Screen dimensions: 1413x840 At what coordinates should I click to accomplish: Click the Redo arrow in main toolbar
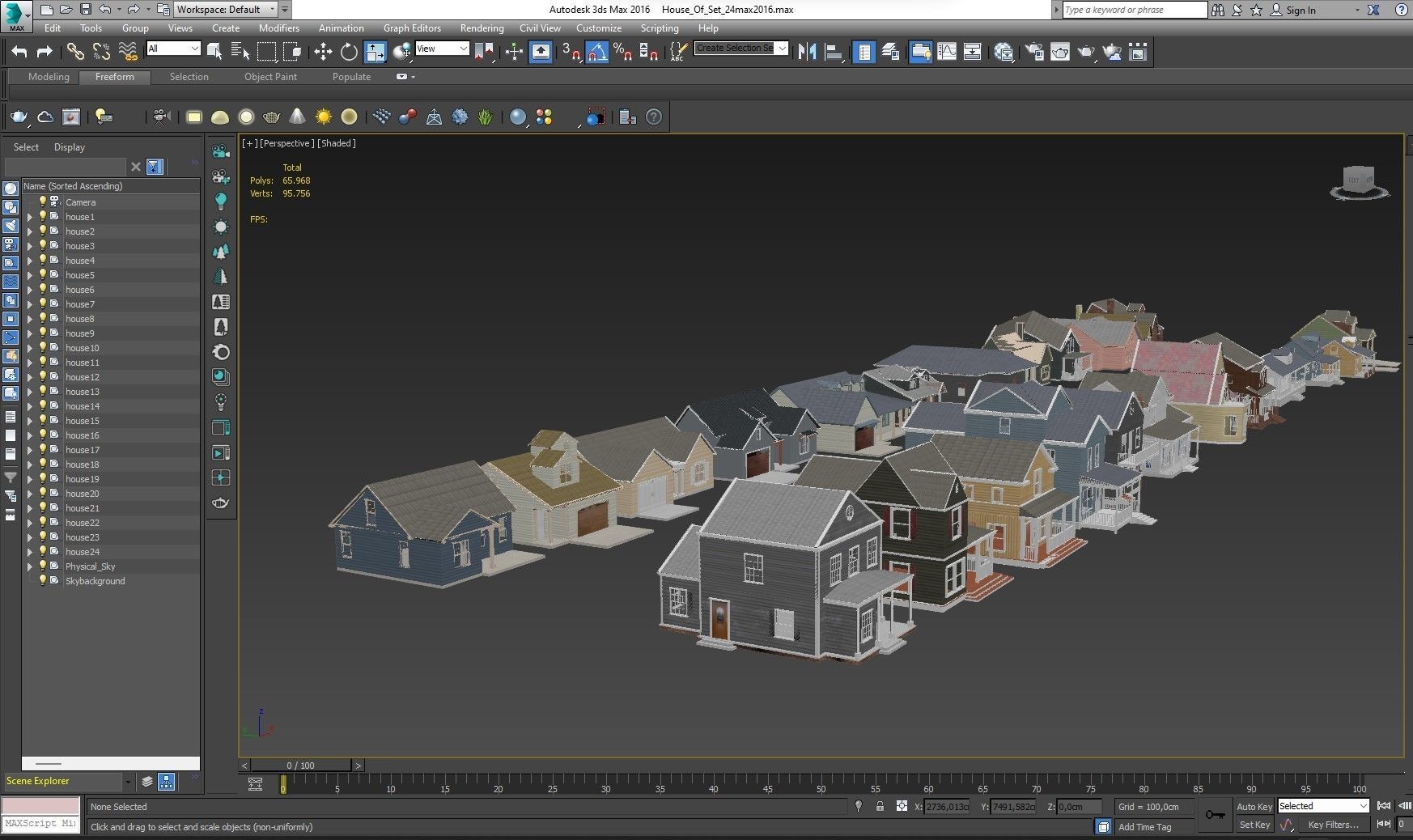45,52
